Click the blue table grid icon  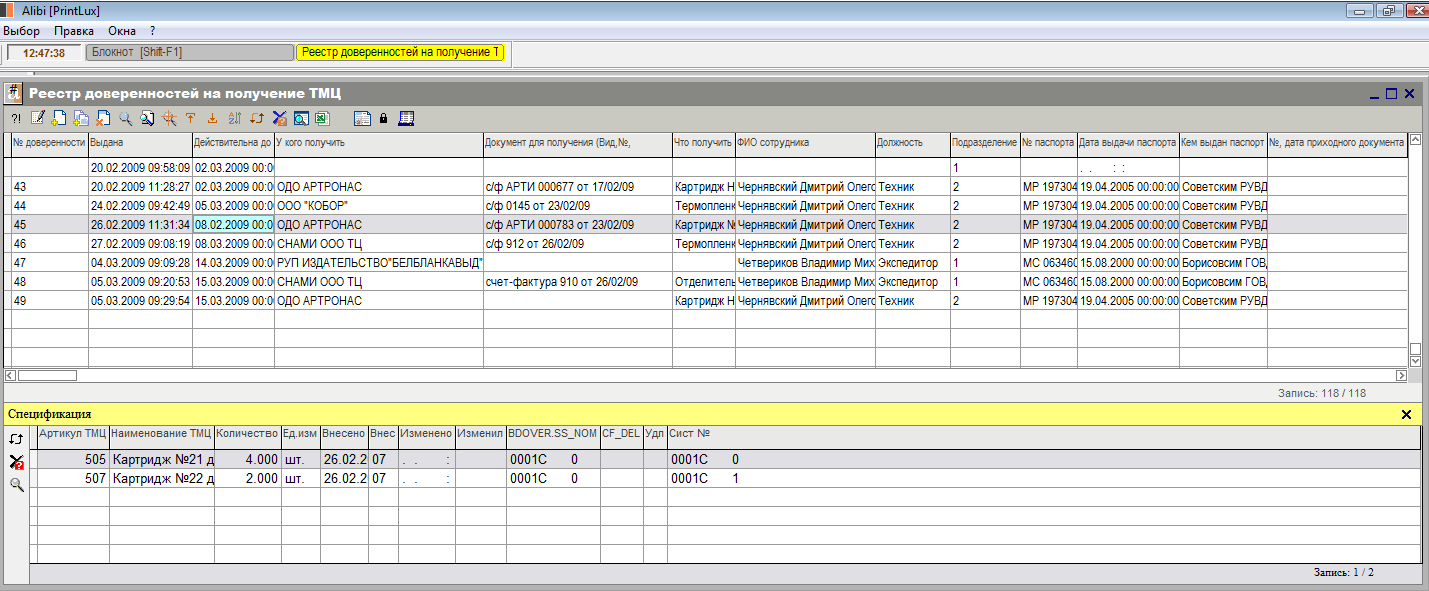(406, 119)
